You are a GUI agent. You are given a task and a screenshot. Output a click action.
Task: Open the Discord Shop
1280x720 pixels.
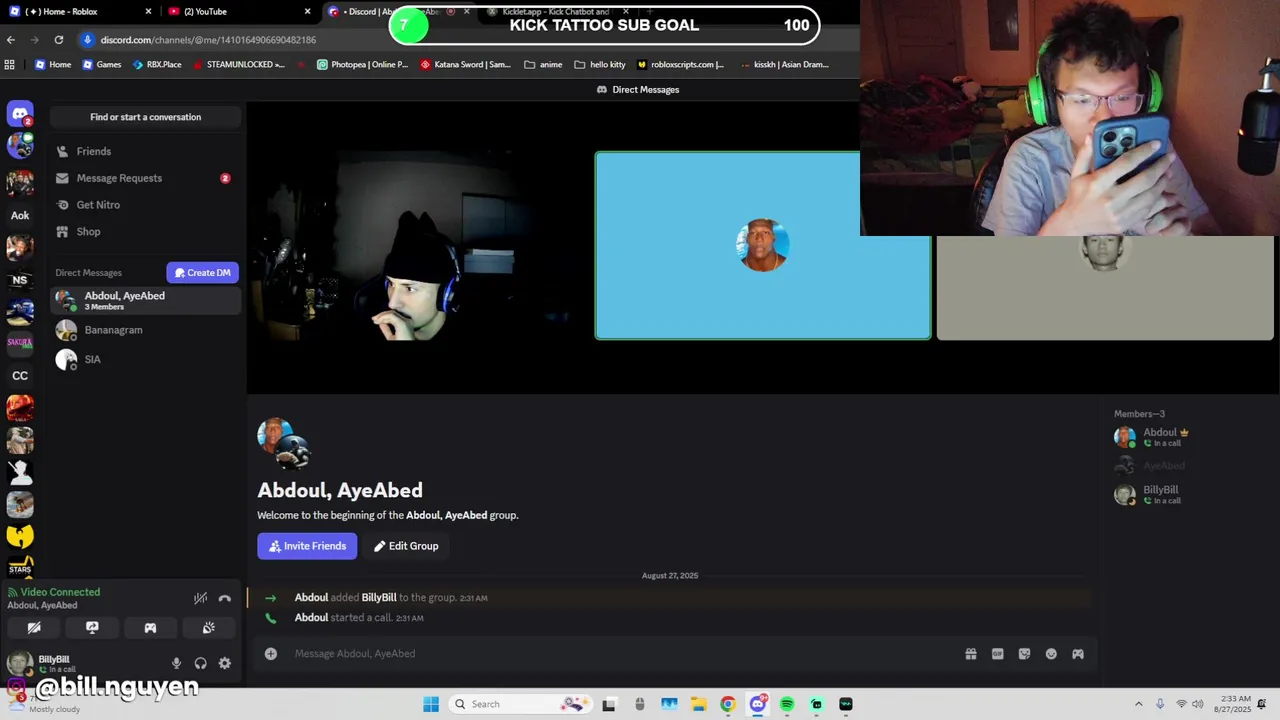(x=145, y=232)
